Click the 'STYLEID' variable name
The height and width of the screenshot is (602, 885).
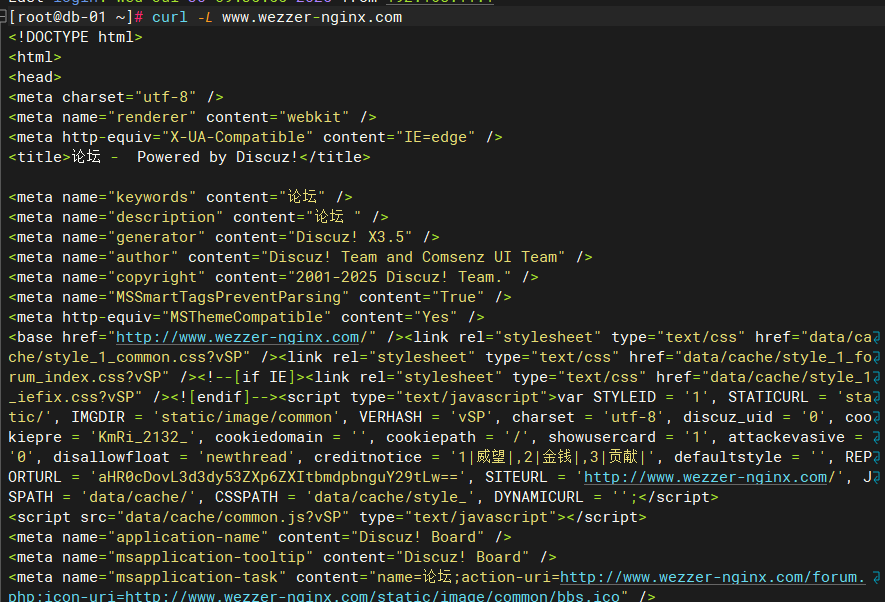[624, 397]
